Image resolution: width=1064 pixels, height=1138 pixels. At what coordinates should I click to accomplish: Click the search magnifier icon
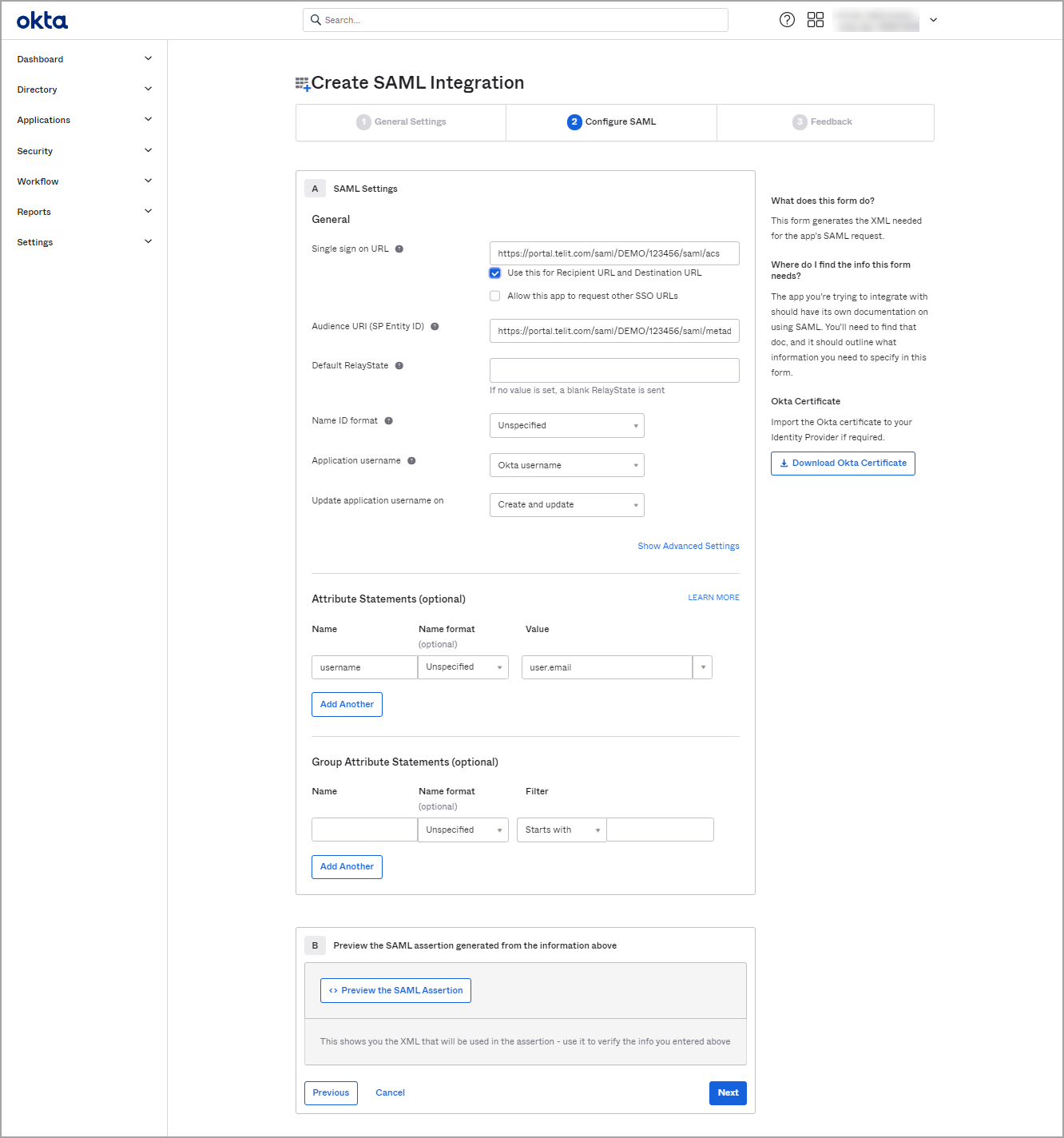(316, 20)
